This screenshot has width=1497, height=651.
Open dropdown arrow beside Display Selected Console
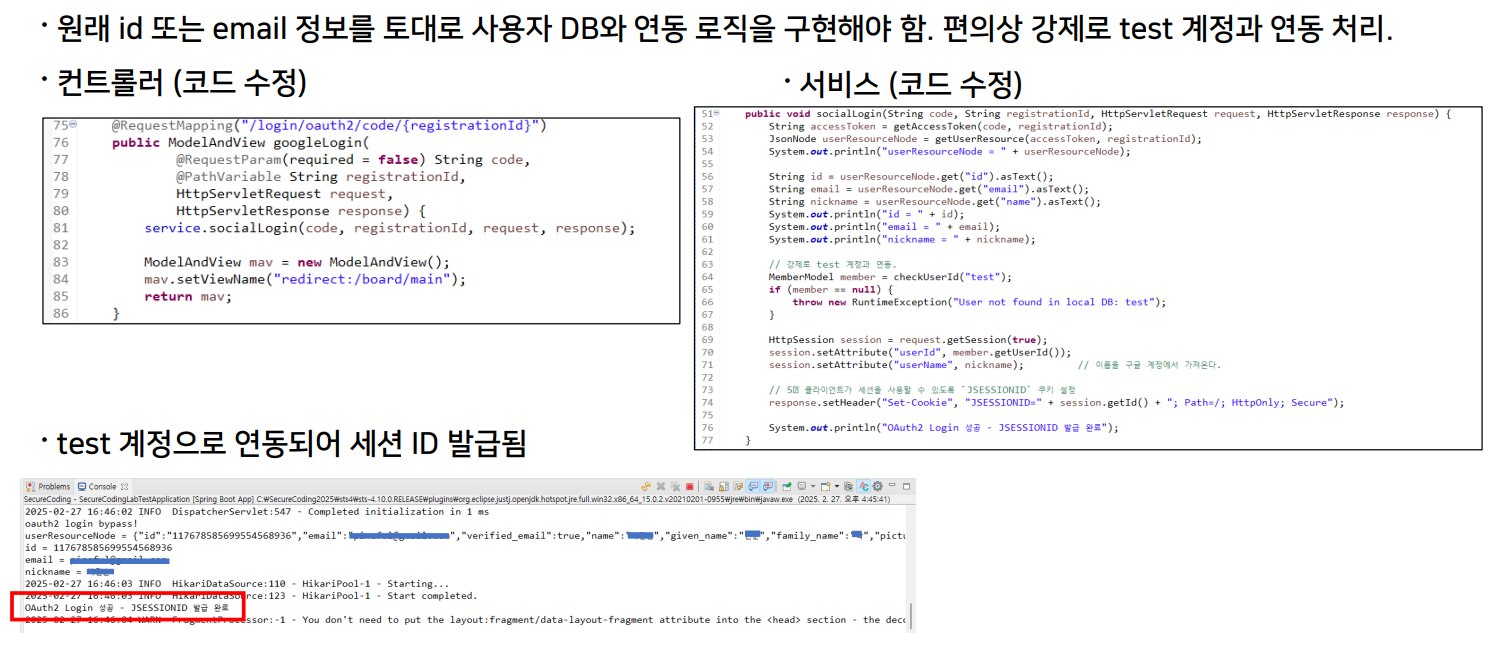813,487
